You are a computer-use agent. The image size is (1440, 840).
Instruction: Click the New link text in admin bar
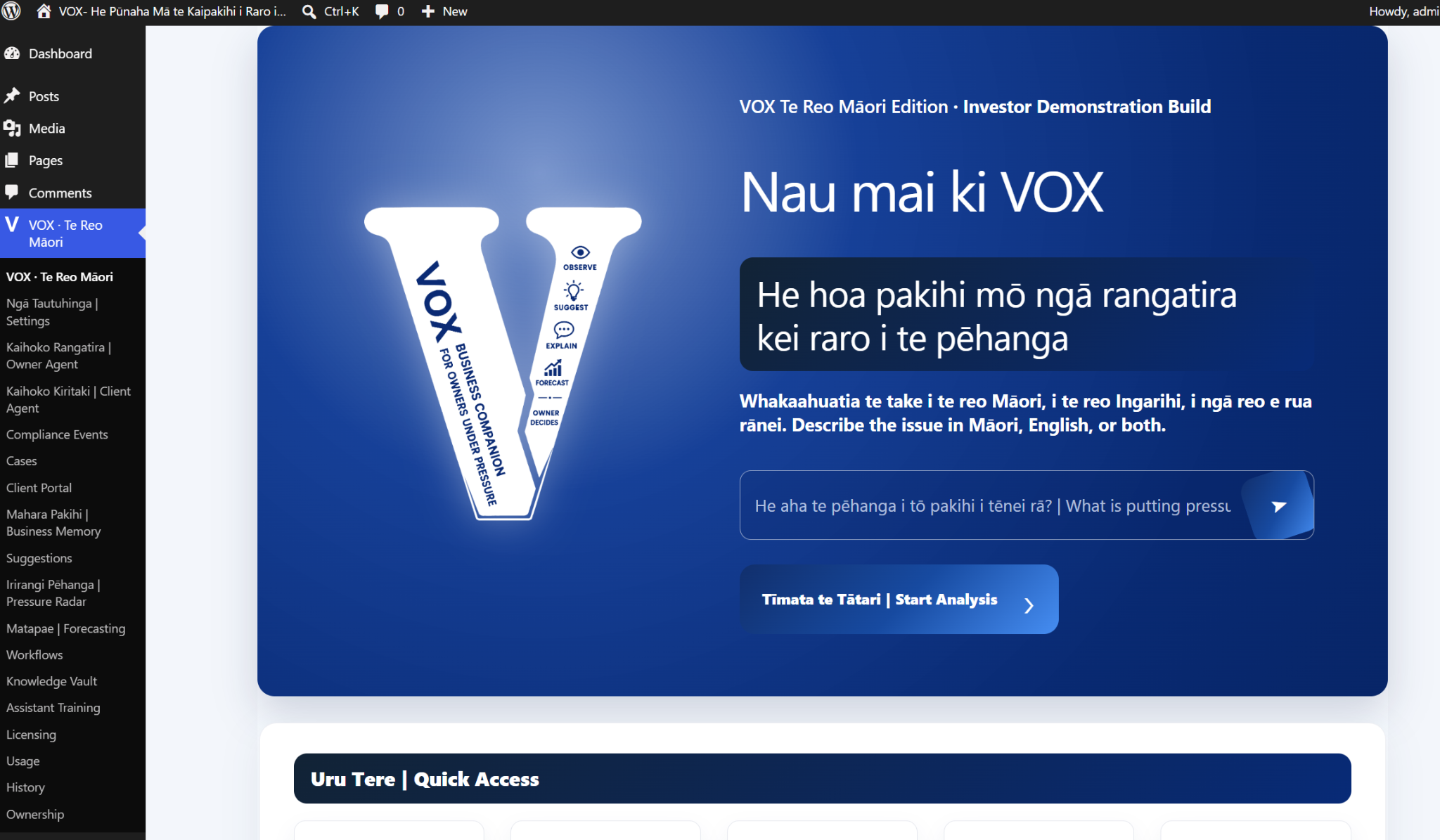pyautogui.click(x=455, y=11)
